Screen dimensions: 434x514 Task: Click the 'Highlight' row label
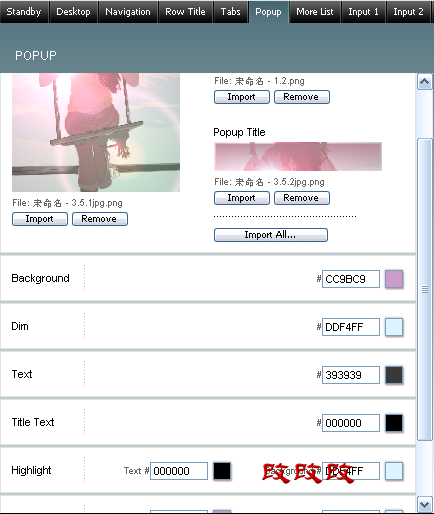coord(31,470)
